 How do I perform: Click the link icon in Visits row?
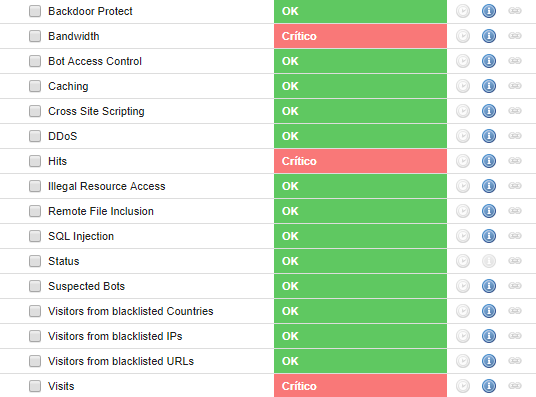click(514, 386)
